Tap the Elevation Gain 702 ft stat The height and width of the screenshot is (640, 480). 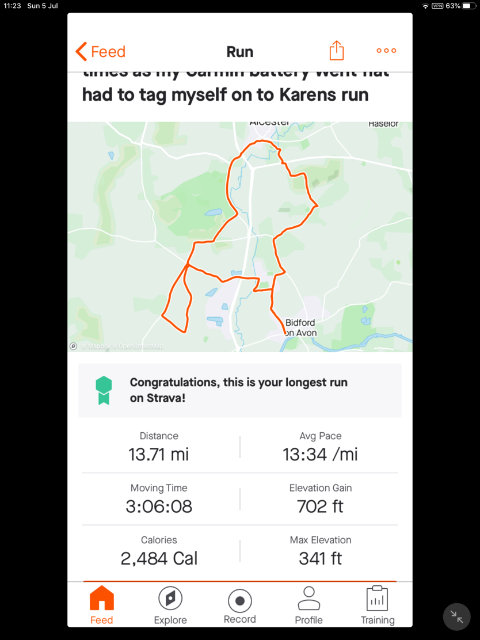pyautogui.click(x=320, y=499)
